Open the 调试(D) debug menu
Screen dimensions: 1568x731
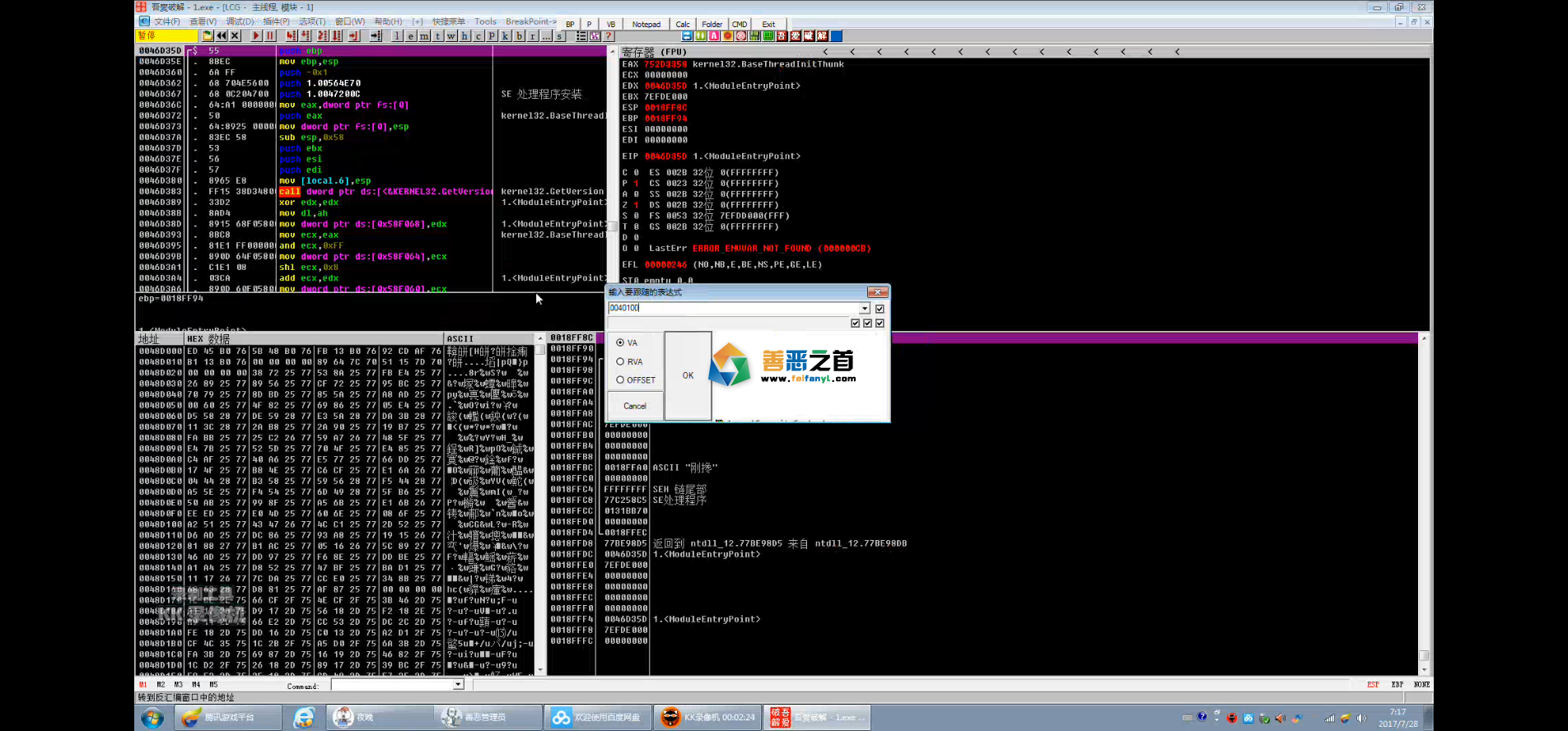point(240,21)
